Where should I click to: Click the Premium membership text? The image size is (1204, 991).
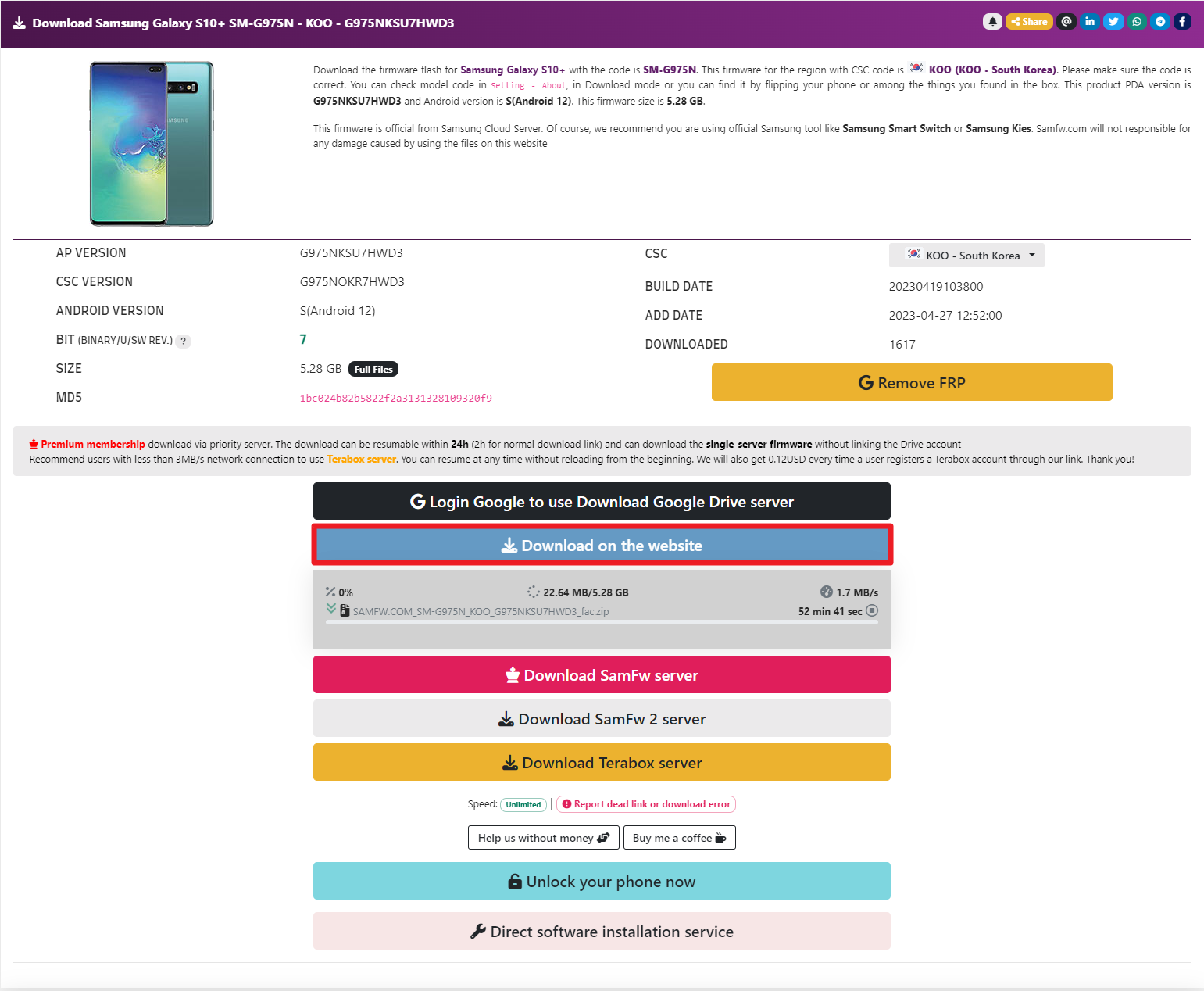pos(93,445)
